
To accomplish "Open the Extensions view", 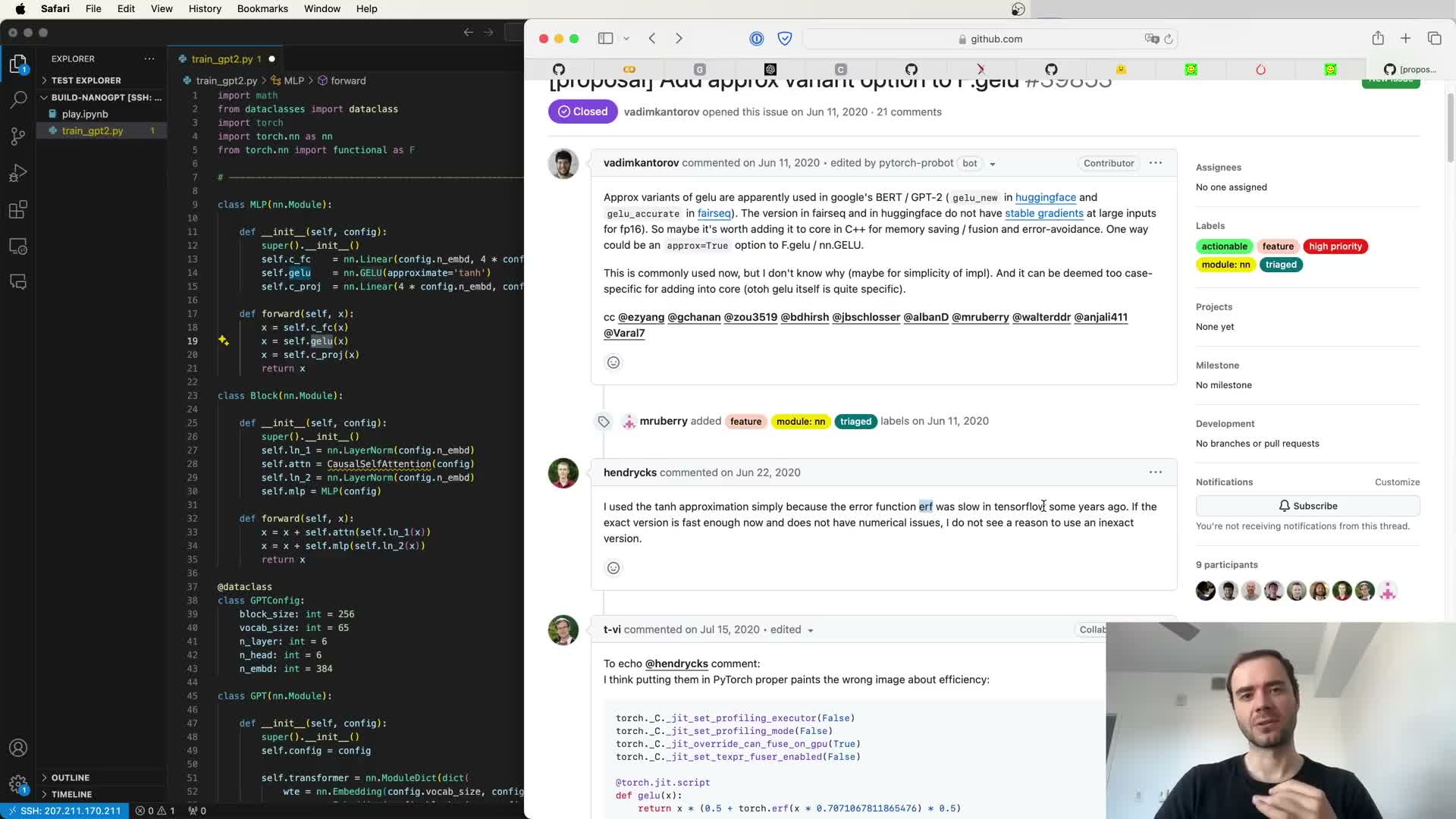I will (x=18, y=210).
